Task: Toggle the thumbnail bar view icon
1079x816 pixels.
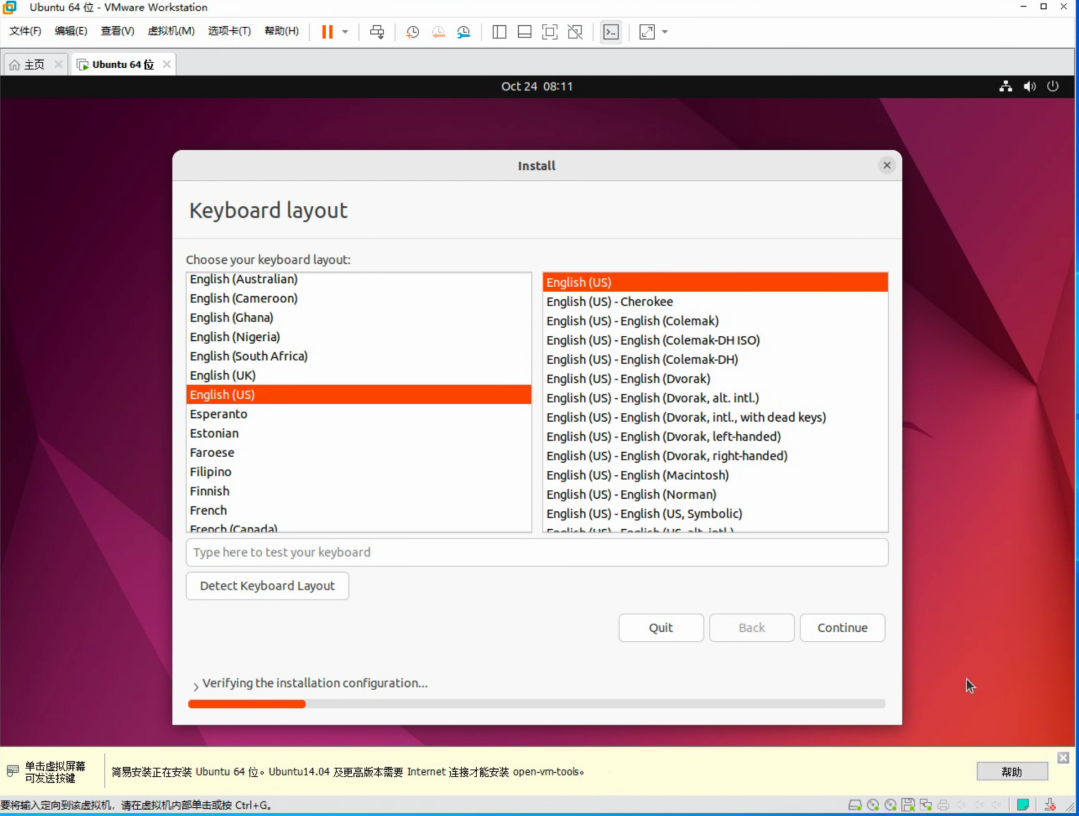Action: coord(524,32)
